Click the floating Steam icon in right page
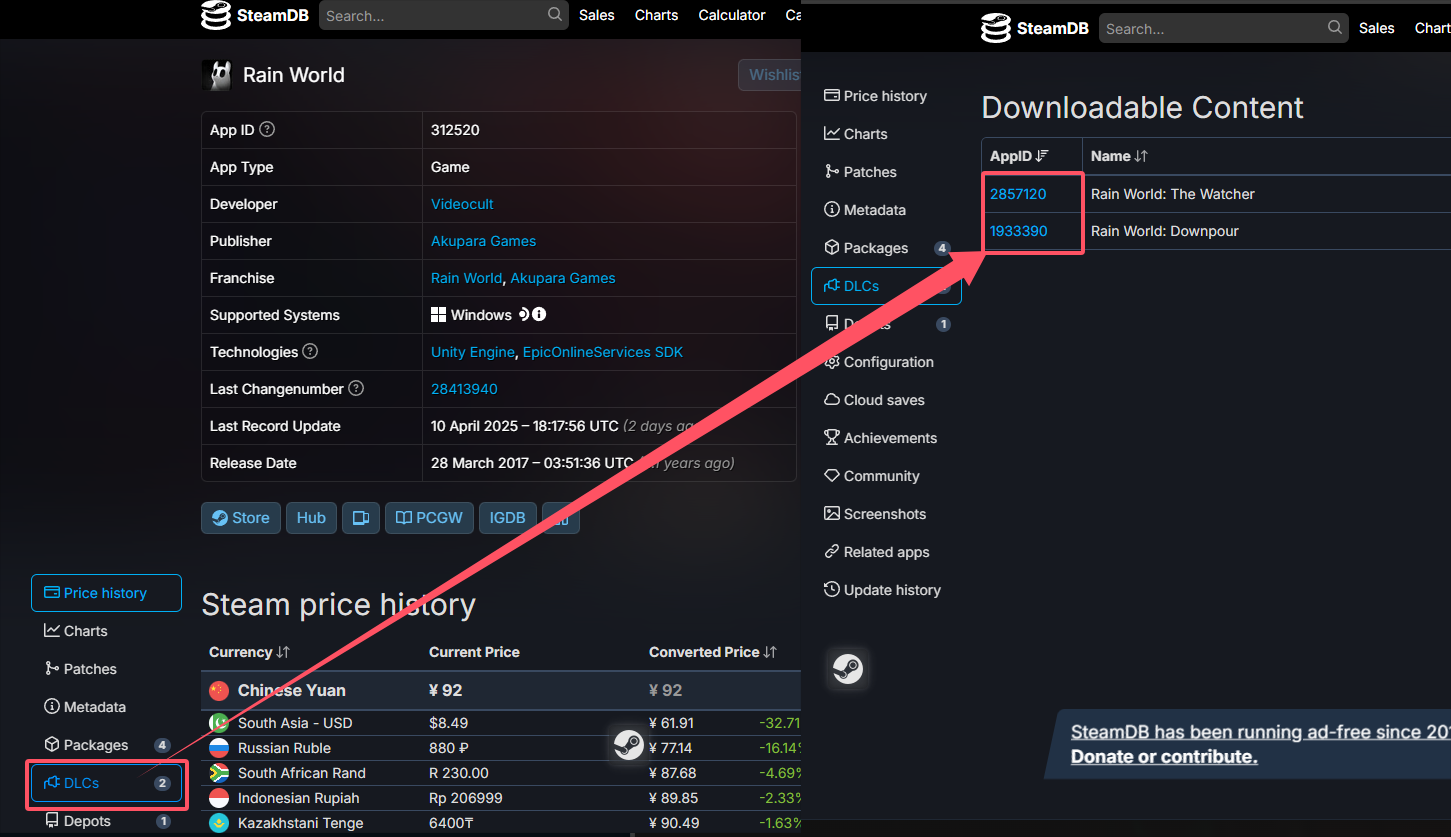Screen dimensions: 1451x837 click(848, 669)
